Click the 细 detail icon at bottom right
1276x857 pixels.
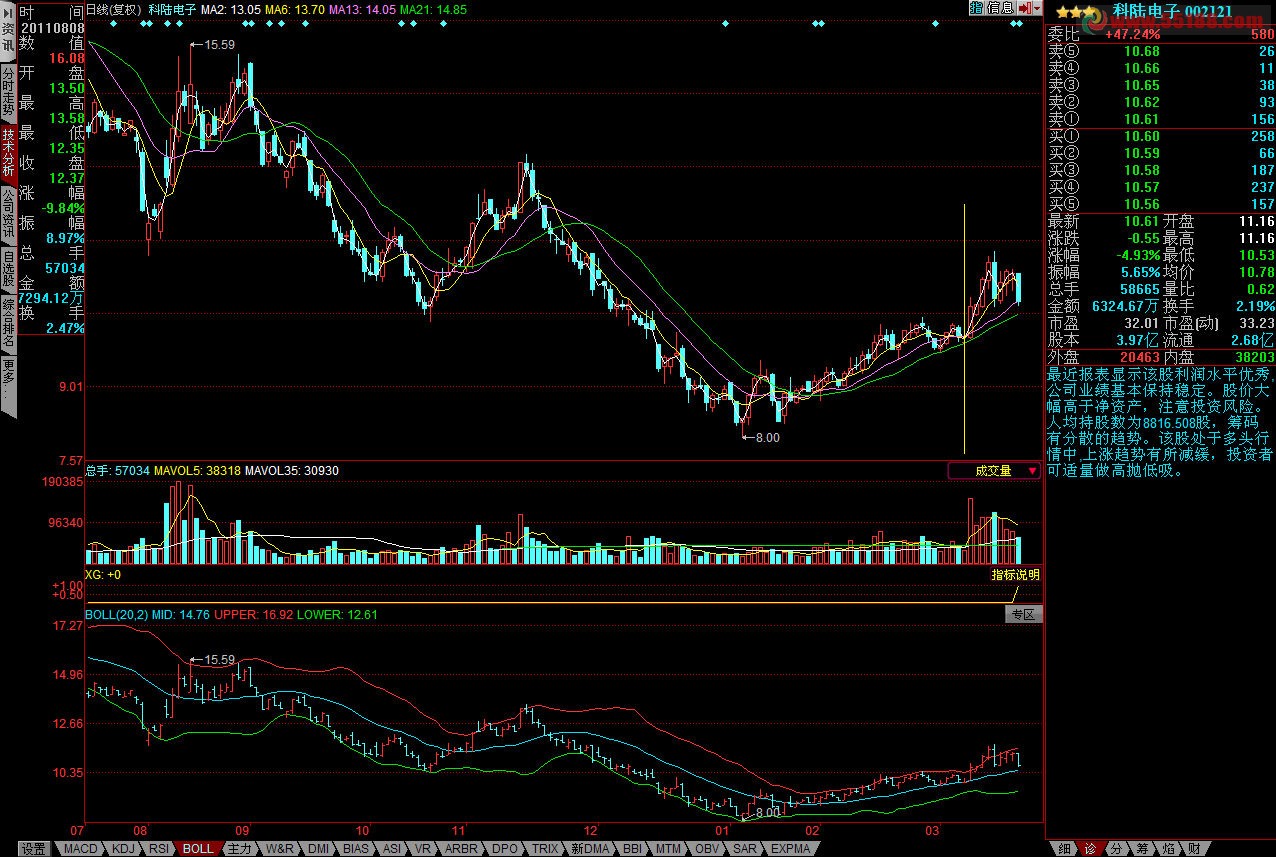[x=1064, y=848]
